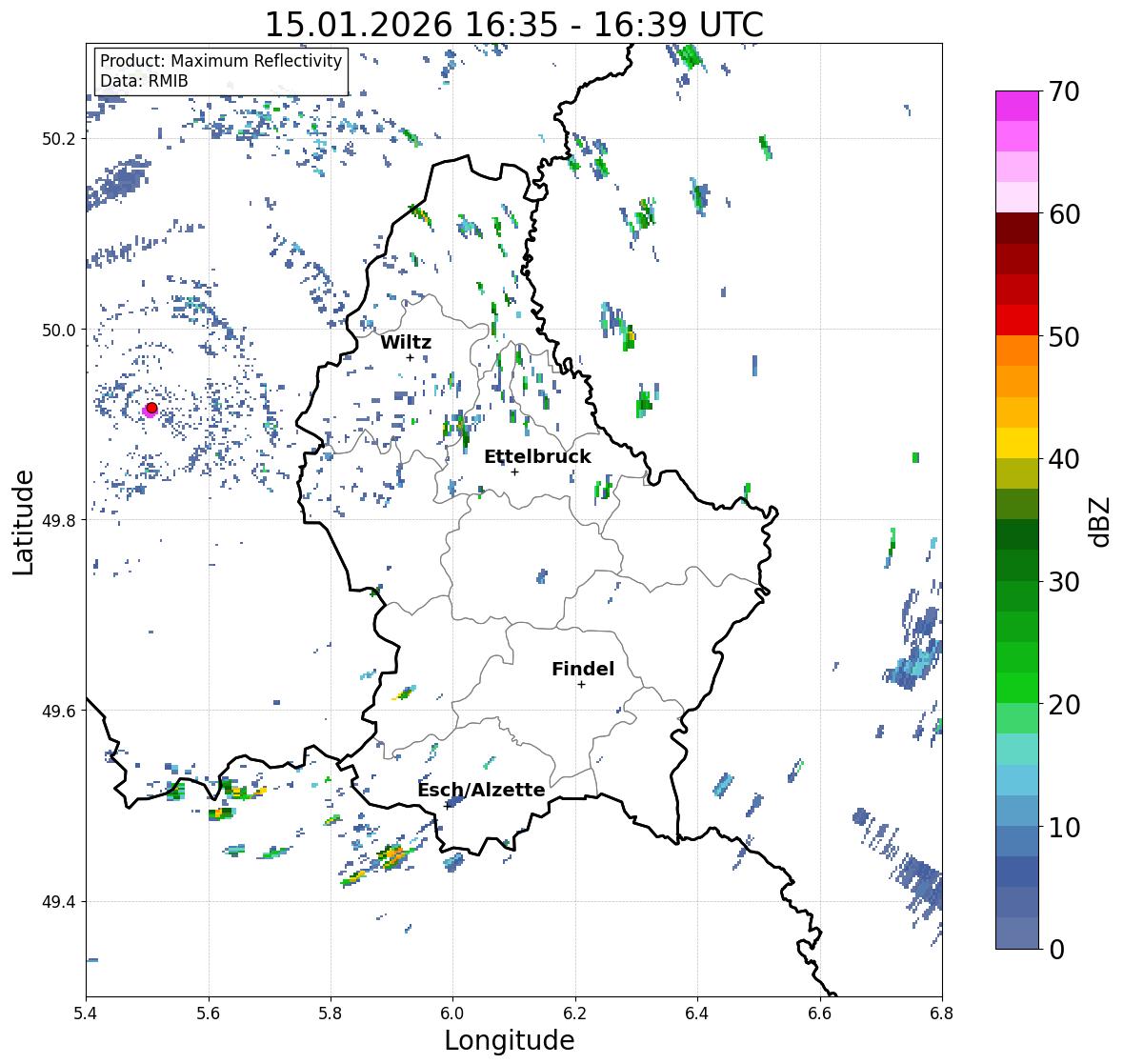1123x1064 pixels.
Task: Click the red dot marker on map
Action: 151,408
